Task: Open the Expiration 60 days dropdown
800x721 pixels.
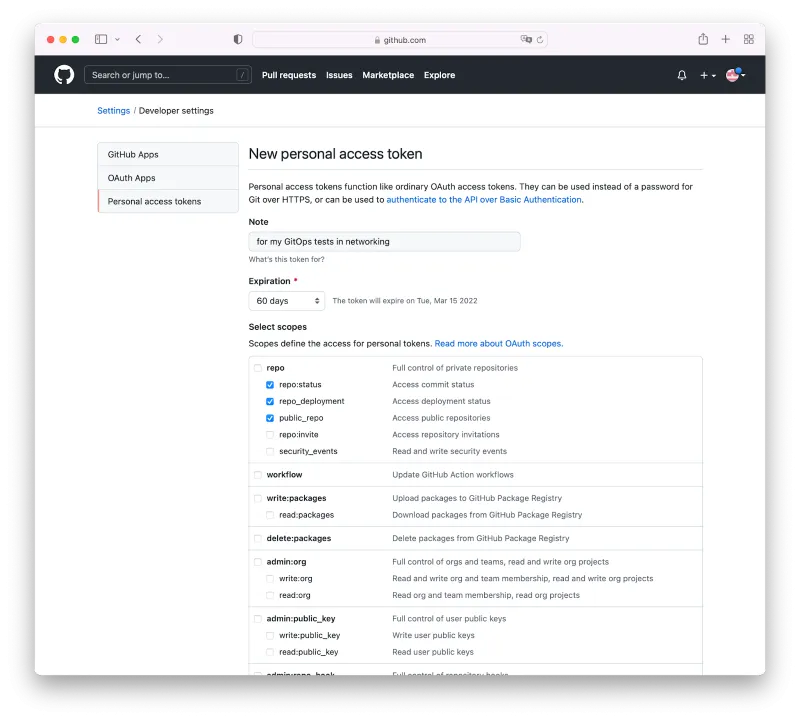Action: coord(287,301)
